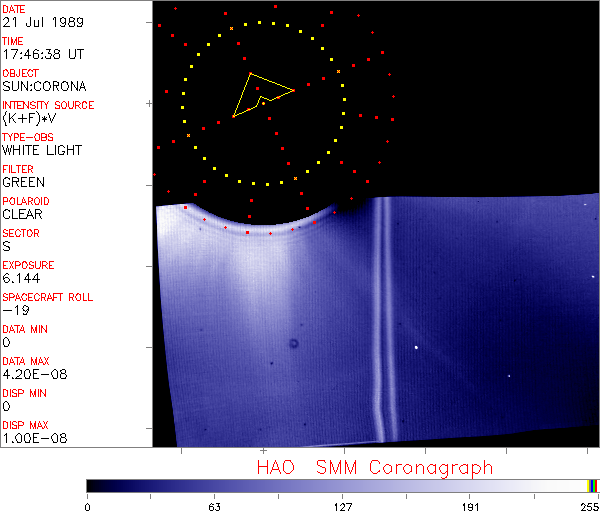Select the 1.00E-08 value

click(35, 439)
